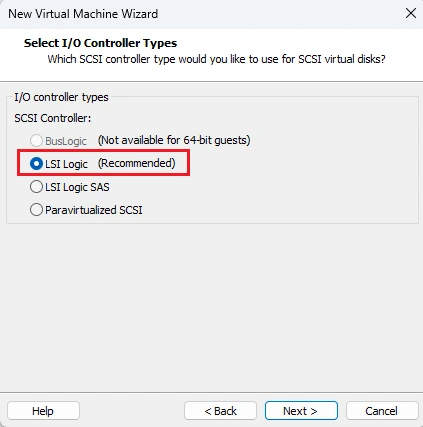Go back with the < Back button
Image resolution: width=423 pixels, height=427 pixels.
(x=220, y=411)
